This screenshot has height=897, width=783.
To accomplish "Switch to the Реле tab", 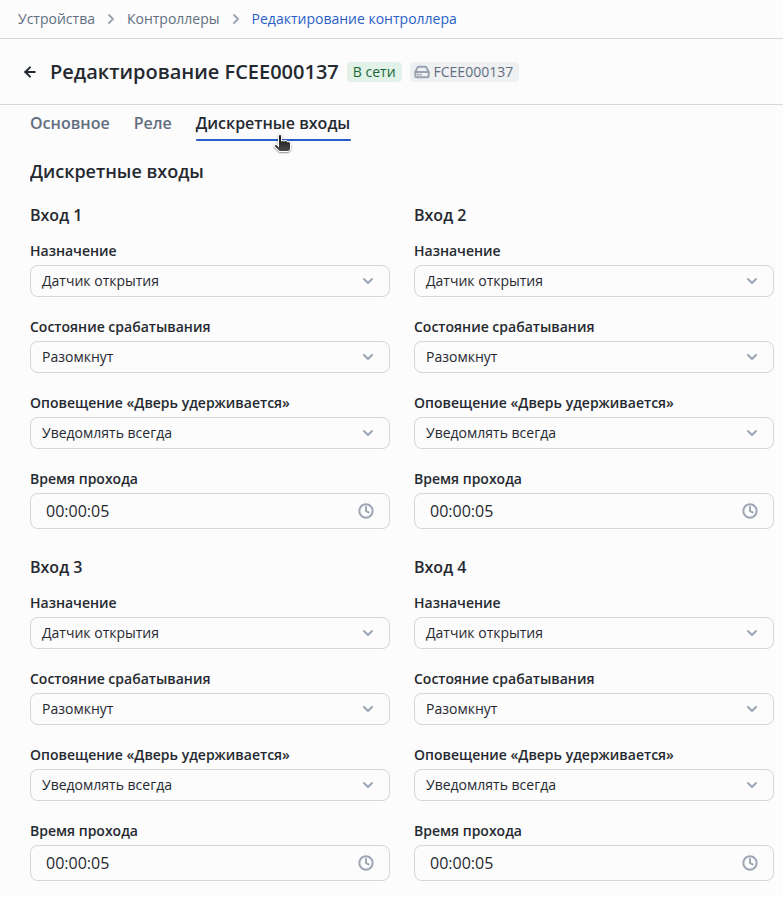I will (153, 124).
